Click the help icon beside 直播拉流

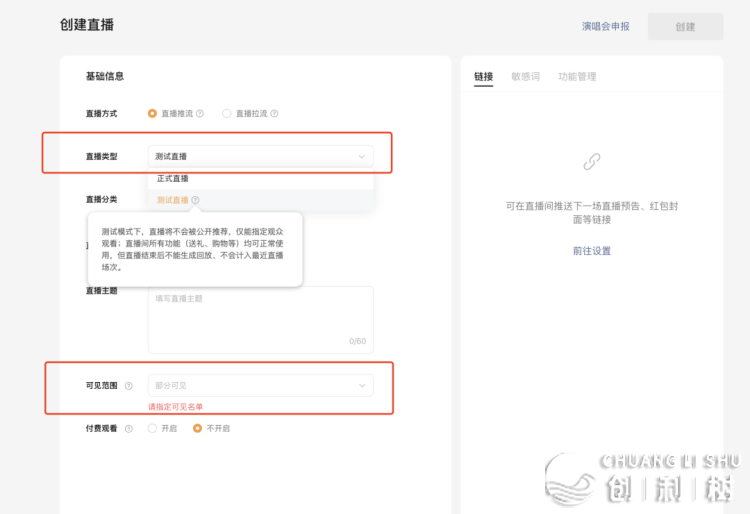tap(274, 114)
